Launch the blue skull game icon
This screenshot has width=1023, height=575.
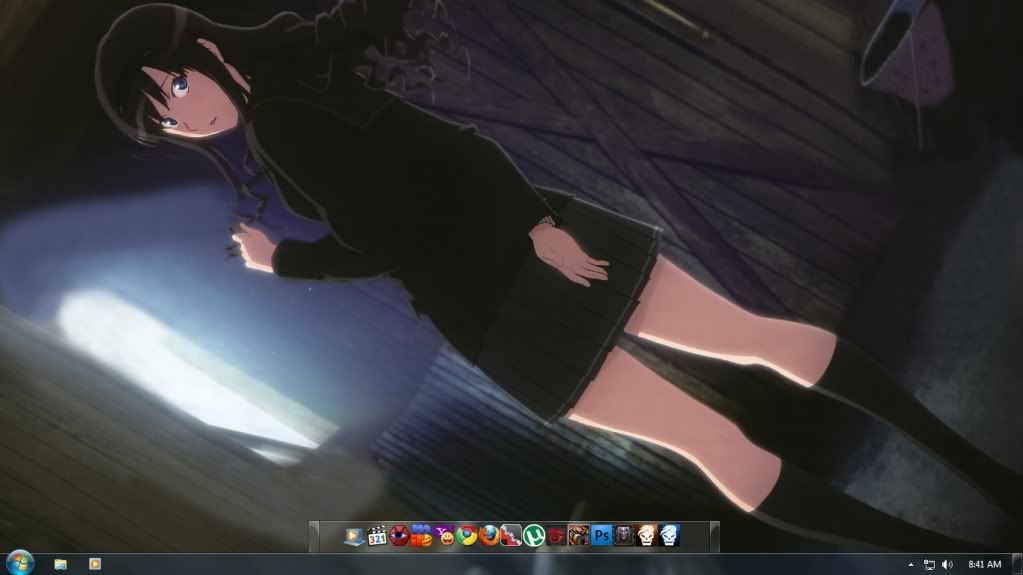click(669, 536)
